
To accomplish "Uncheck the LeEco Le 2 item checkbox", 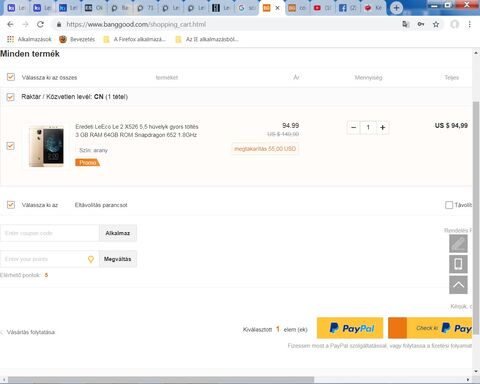I will (x=11, y=146).
